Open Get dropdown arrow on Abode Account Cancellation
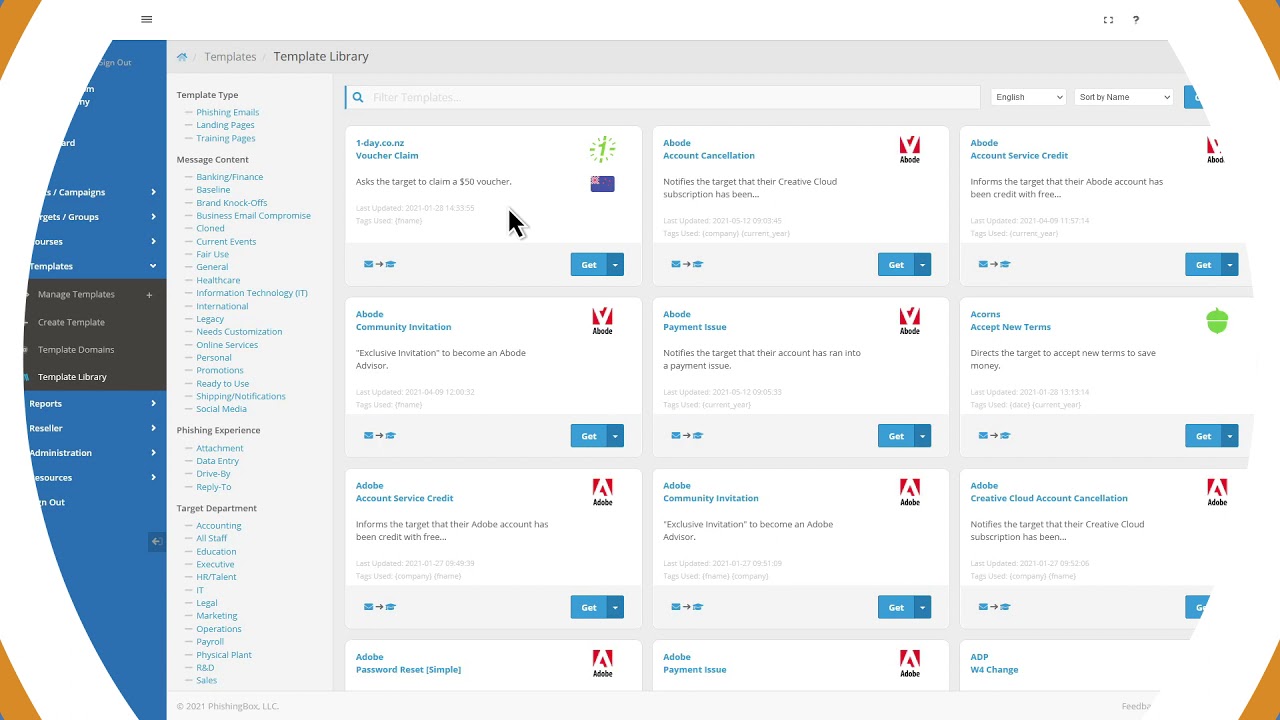This screenshot has width=1280, height=720. coord(922,265)
